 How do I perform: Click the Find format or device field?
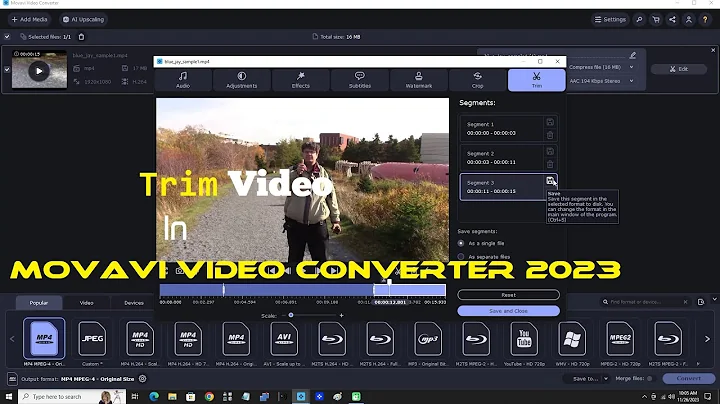tap(644, 302)
